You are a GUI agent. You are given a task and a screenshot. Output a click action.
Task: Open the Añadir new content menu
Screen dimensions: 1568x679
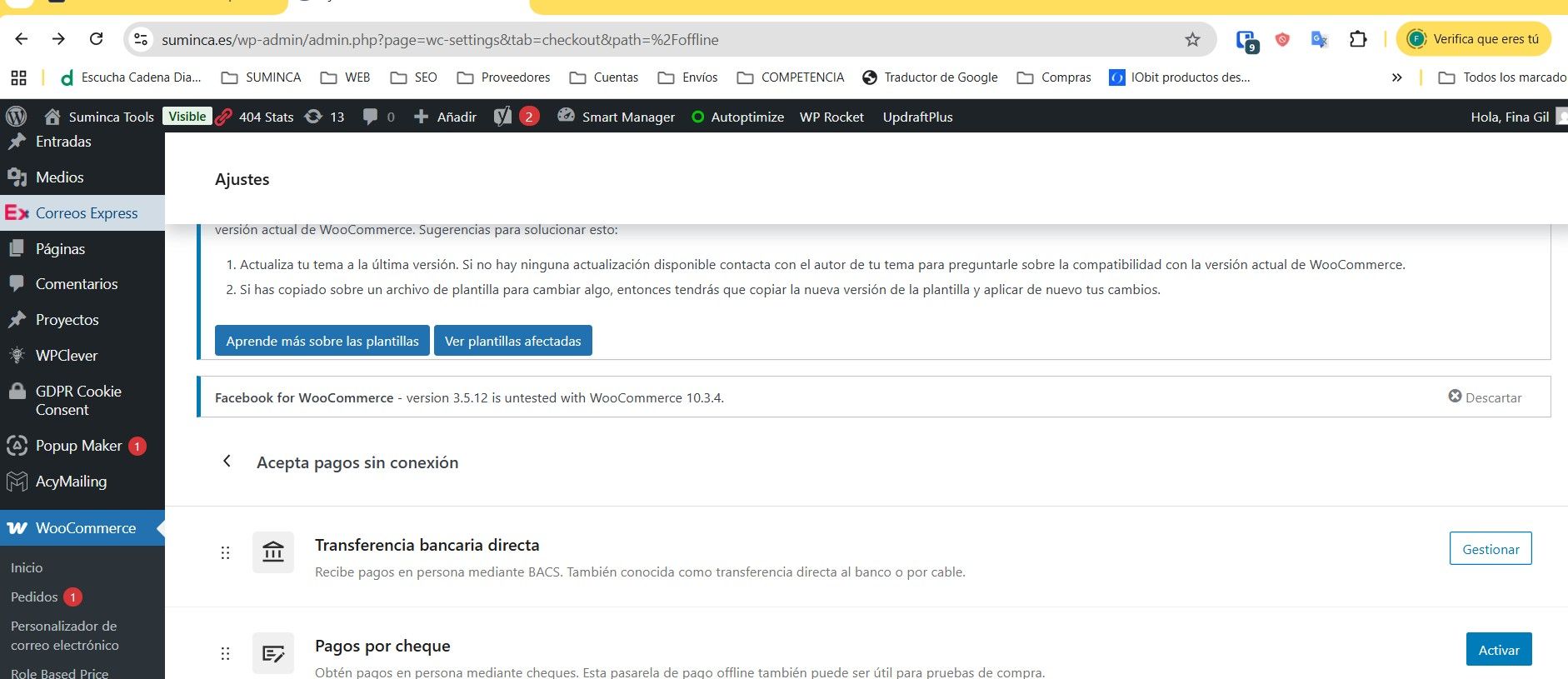pyautogui.click(x=446, y=117)
